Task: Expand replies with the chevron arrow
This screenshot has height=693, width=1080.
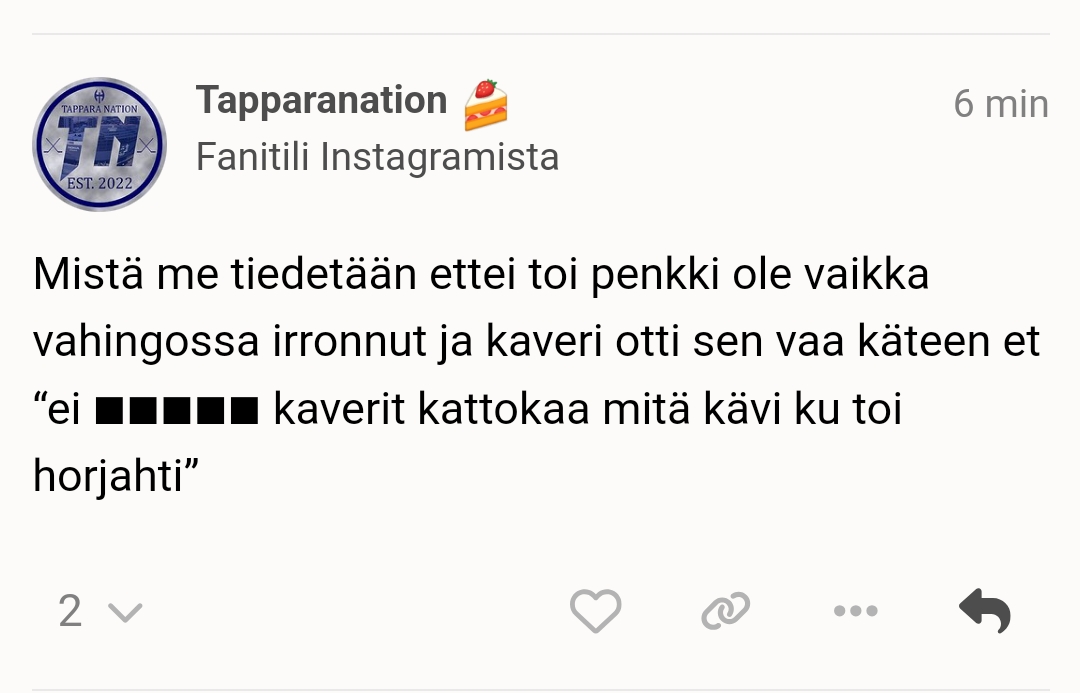Action: (x=125, y=612)
